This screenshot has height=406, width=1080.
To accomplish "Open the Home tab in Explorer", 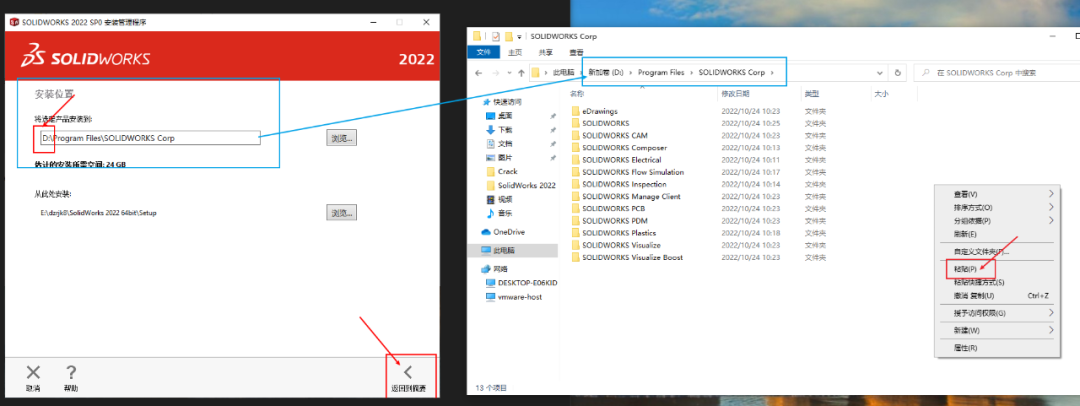I will [x=515, y=52].
